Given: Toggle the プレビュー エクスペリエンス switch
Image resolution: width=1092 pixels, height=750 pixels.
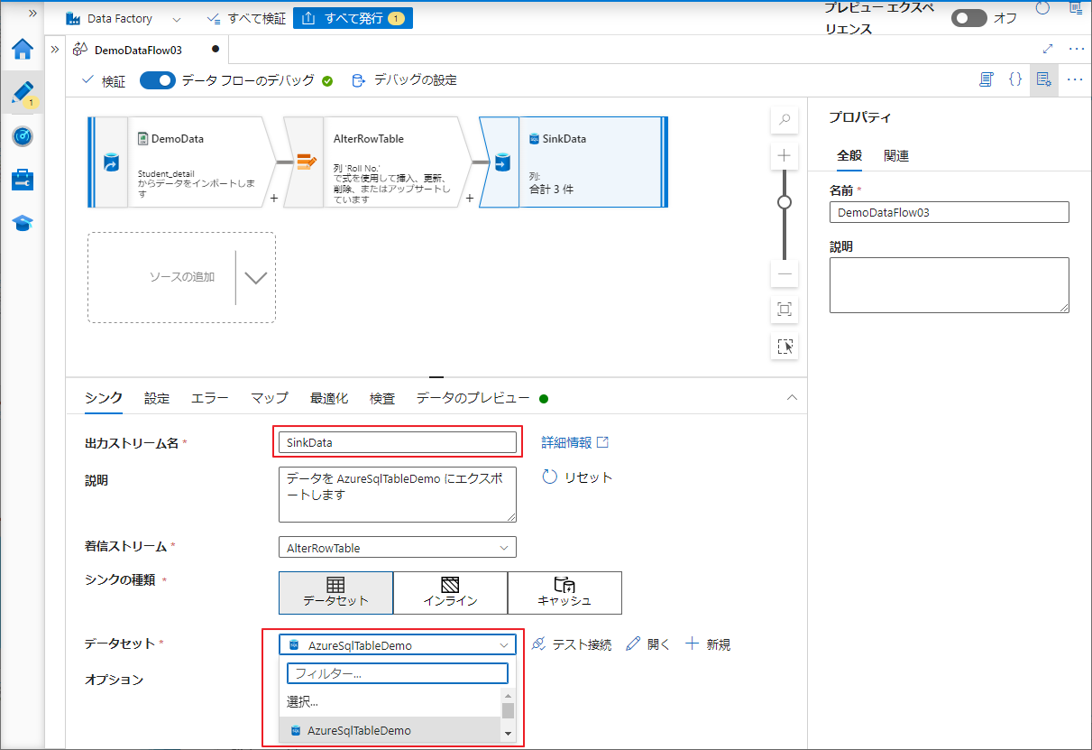Looking at the screenshot, I should pyautogui.click(x=969, y=18).
